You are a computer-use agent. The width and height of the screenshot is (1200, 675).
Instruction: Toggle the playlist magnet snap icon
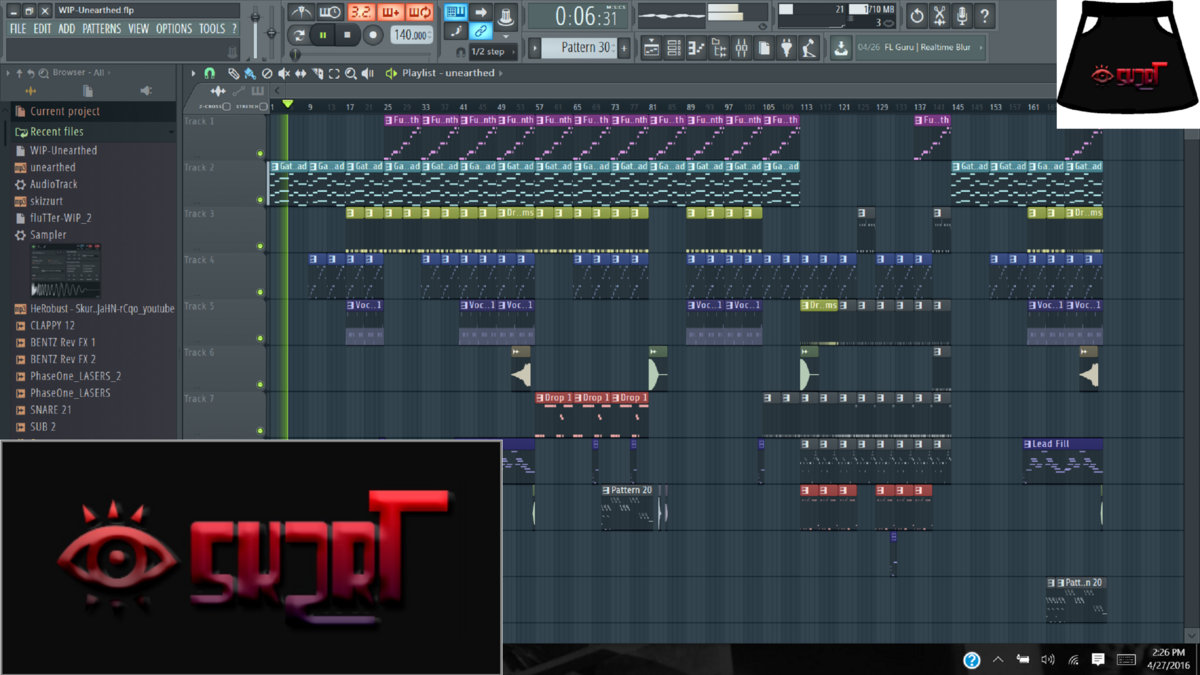tap(209, 73)
